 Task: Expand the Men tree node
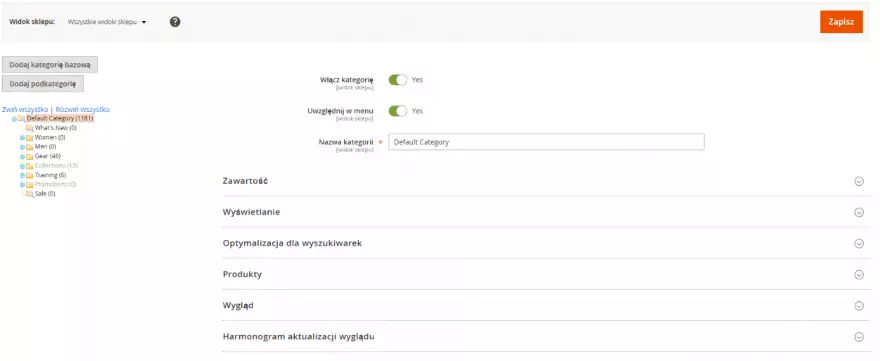coord(22,147)
